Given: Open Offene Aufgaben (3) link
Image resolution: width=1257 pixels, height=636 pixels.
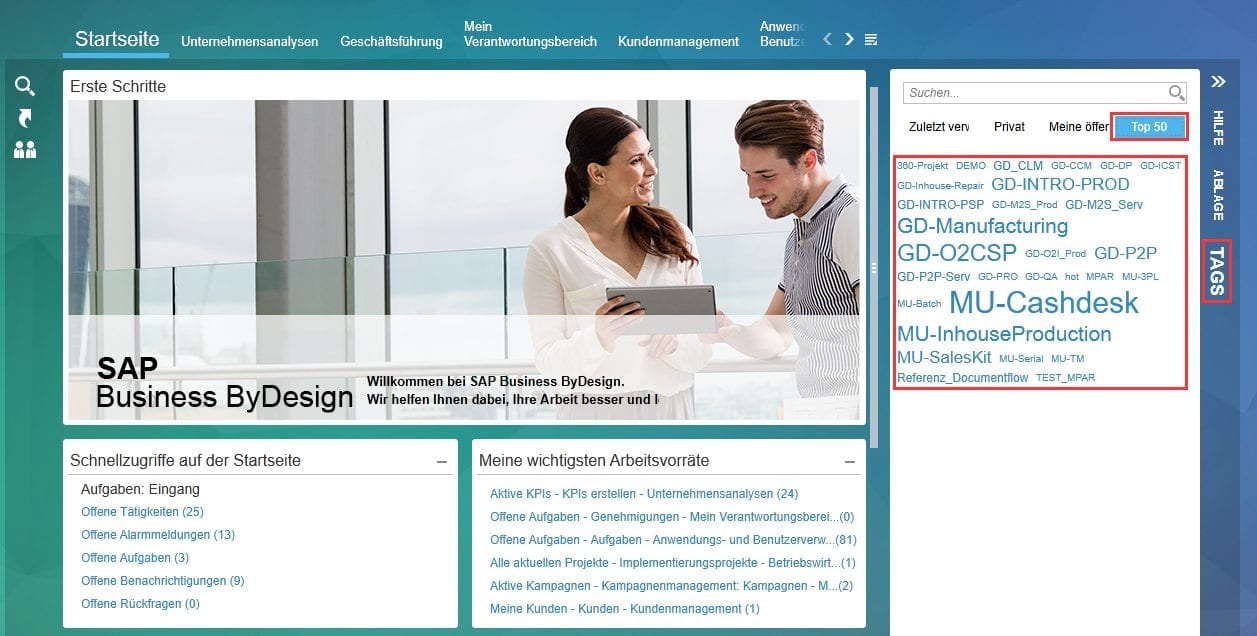Looking at the screenshot, I should (x=135, y=558).
